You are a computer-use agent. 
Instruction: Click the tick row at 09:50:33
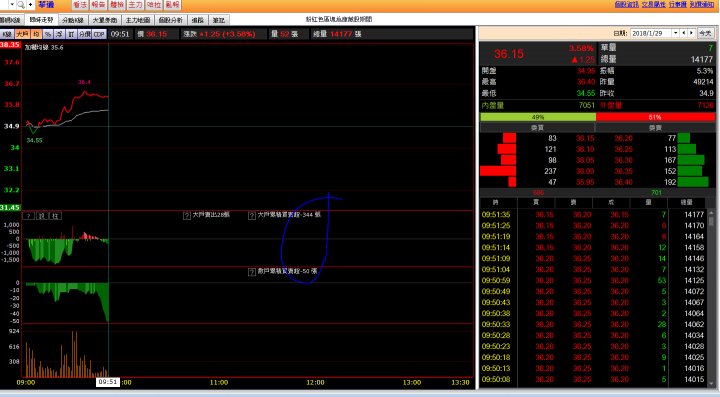(593, 324)
